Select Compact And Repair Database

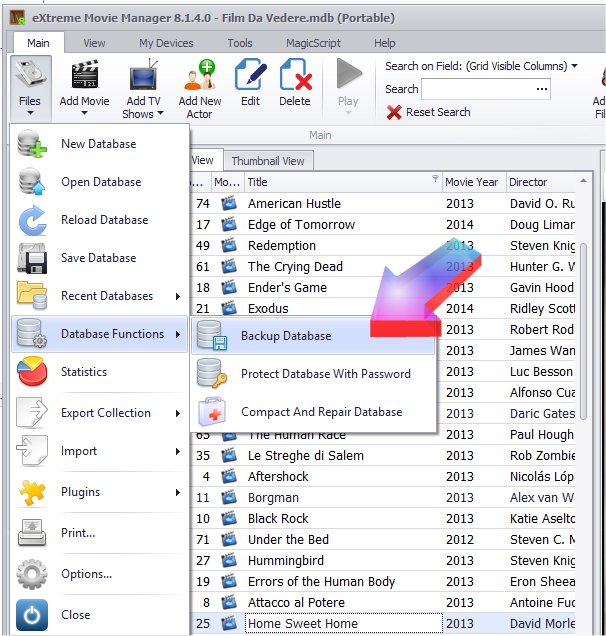pyautogui.click(x=321, y=412)
